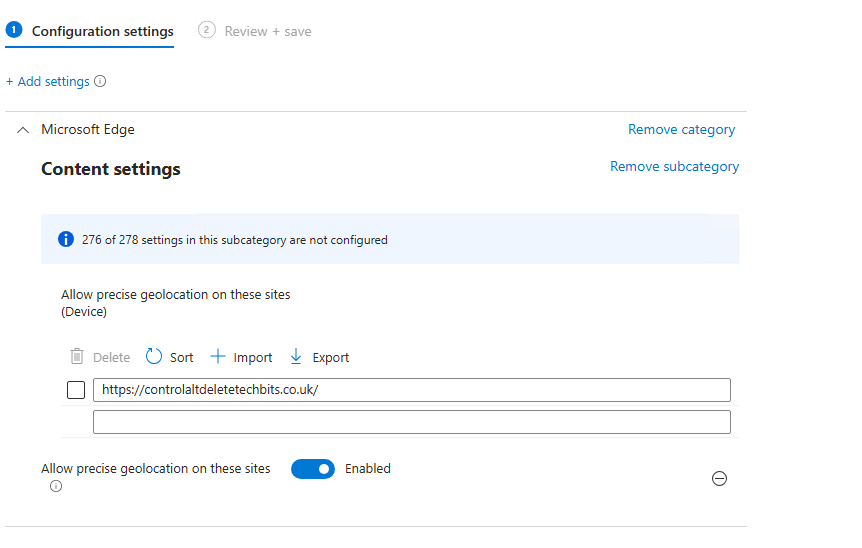The image size is (862, 548).
Task: Click the + Add settings link
Action: tap(47, 81)
